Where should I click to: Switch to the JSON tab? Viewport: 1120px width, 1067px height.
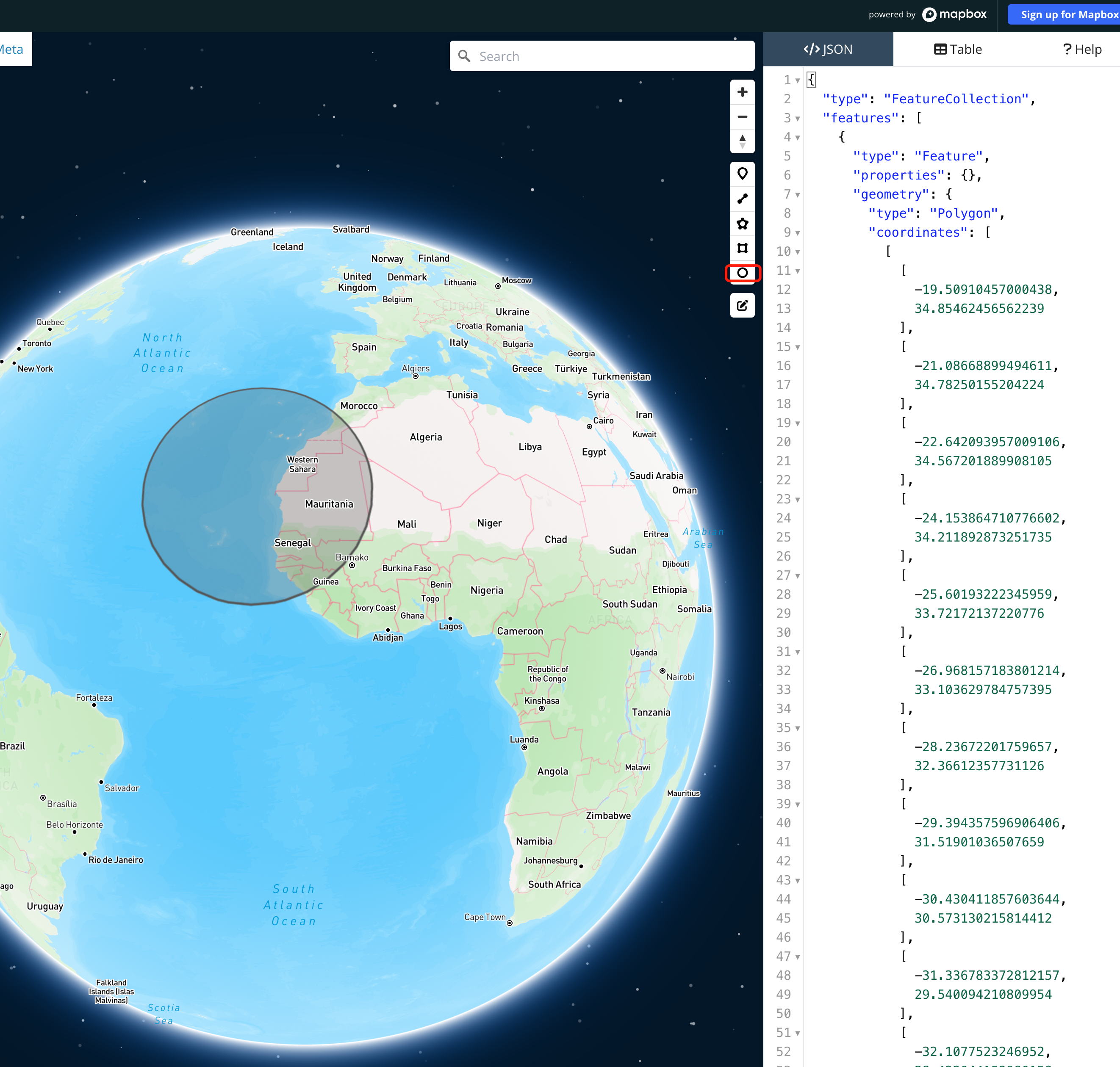pyautogui.click(x=828, y=50)
